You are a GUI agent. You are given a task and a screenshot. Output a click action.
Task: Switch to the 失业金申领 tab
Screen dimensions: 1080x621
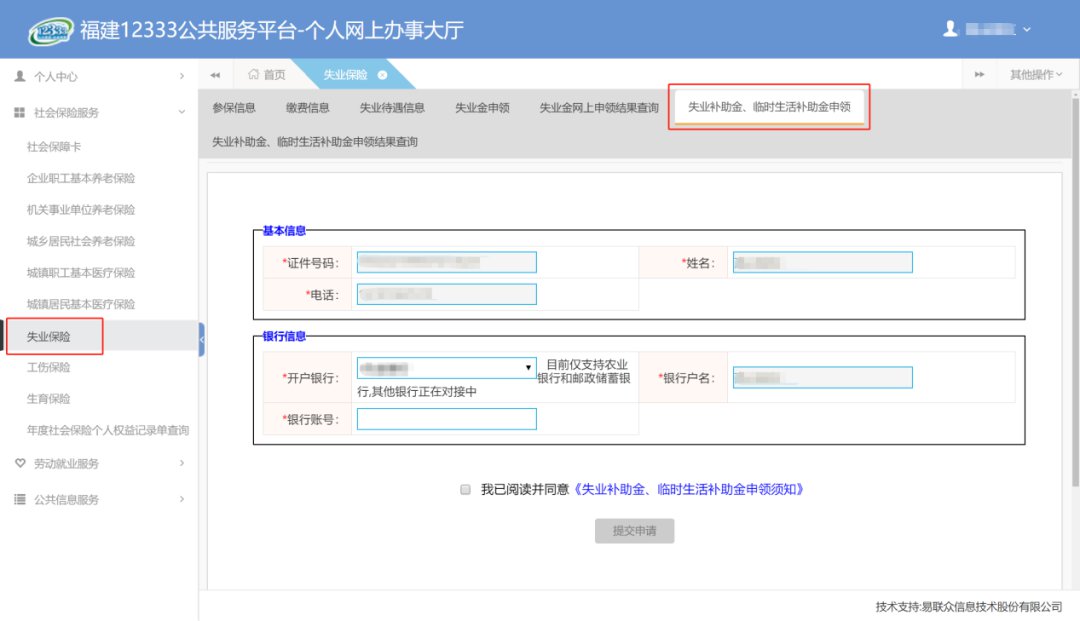482,108
